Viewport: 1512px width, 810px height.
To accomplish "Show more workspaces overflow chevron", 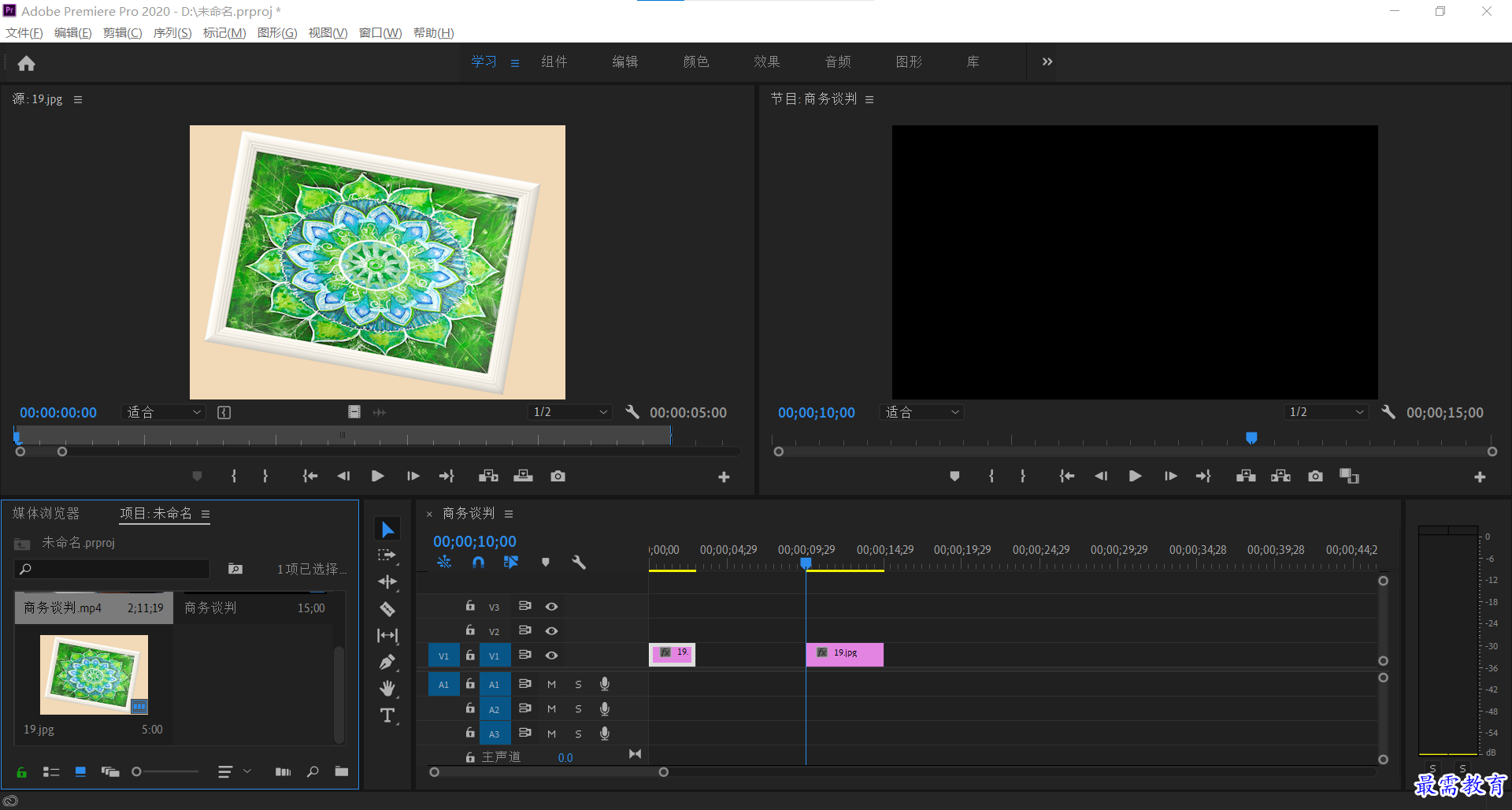I will (x=1047, y=61).
